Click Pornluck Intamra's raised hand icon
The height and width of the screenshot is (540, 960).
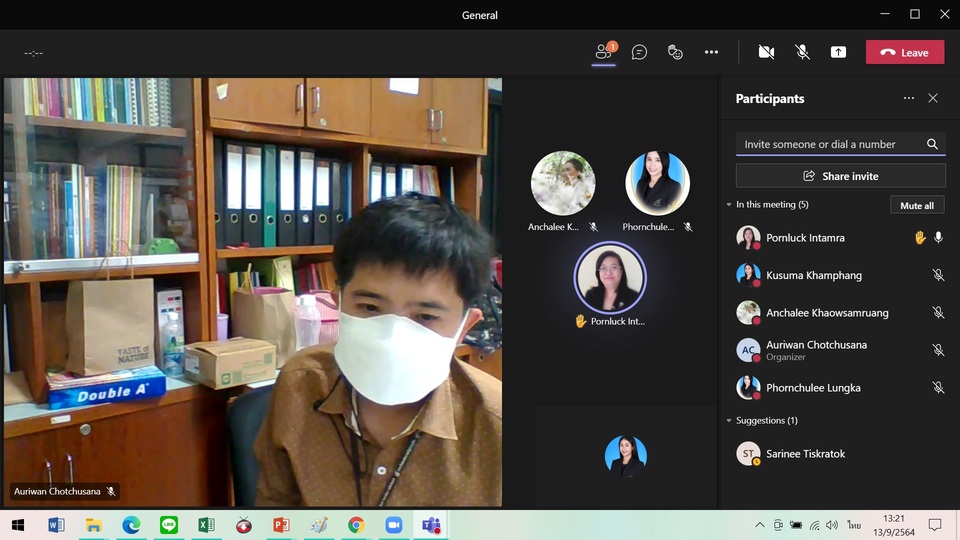[x=920, y=238]
